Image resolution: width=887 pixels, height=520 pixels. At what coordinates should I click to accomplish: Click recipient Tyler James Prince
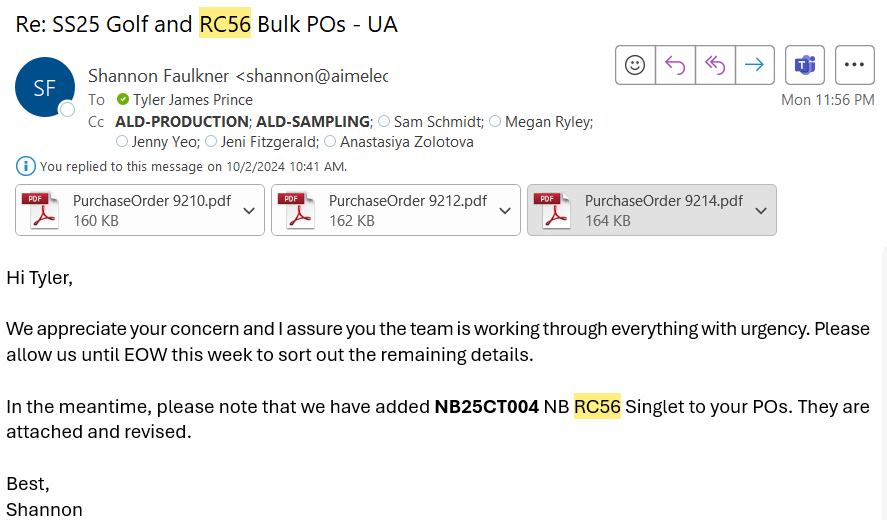pyautogui.click(x=192, y=100)
